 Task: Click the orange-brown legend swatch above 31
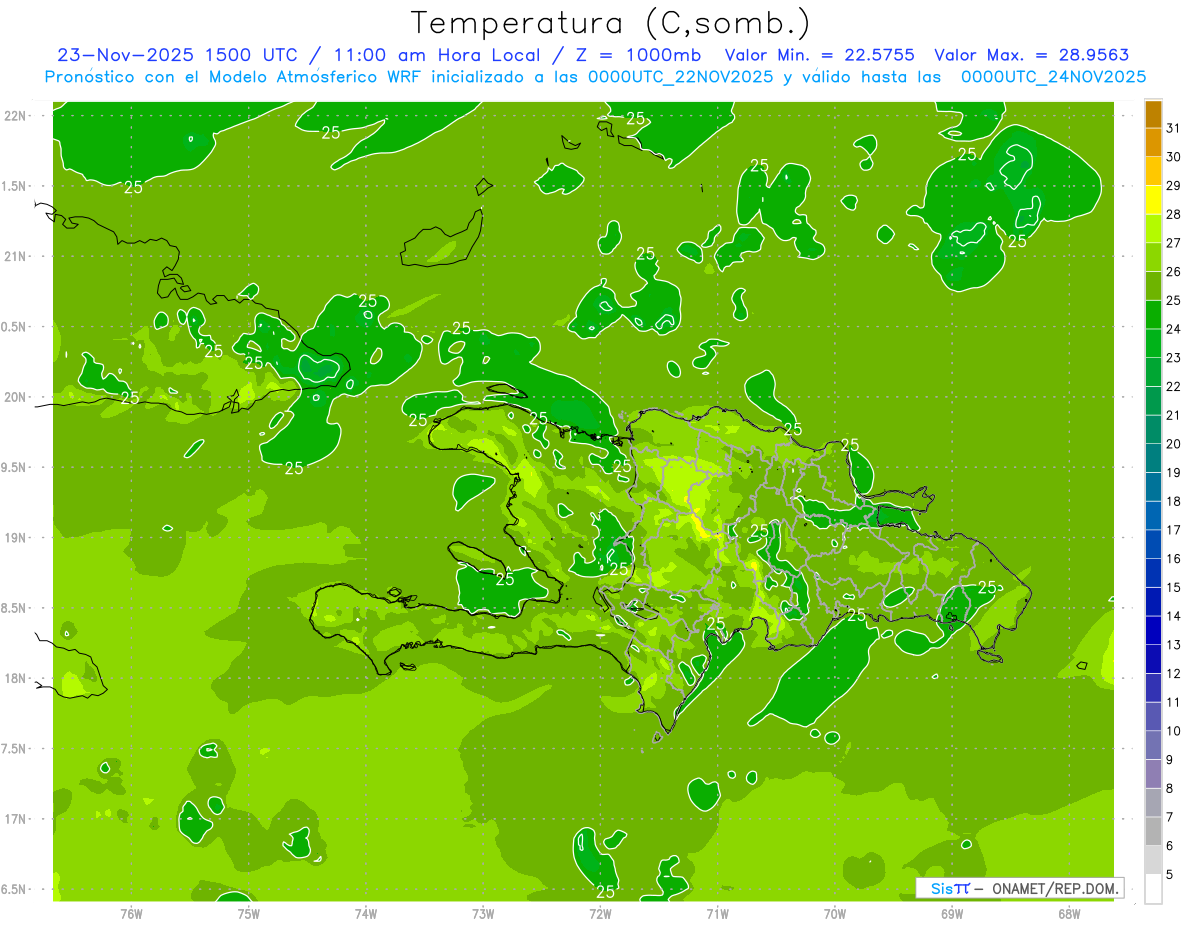[x=1153, y=114]
